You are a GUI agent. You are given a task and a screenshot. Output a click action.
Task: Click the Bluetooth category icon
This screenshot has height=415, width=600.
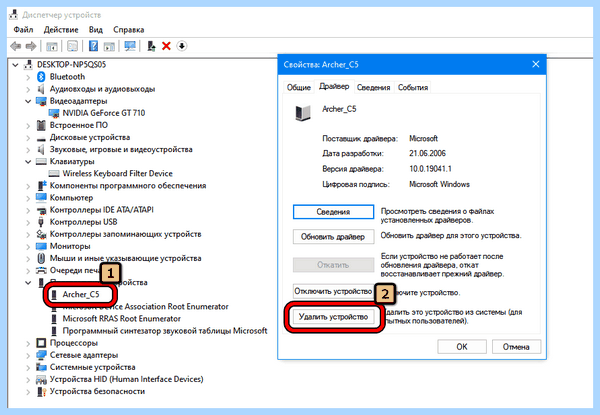[x=41, y=77]
